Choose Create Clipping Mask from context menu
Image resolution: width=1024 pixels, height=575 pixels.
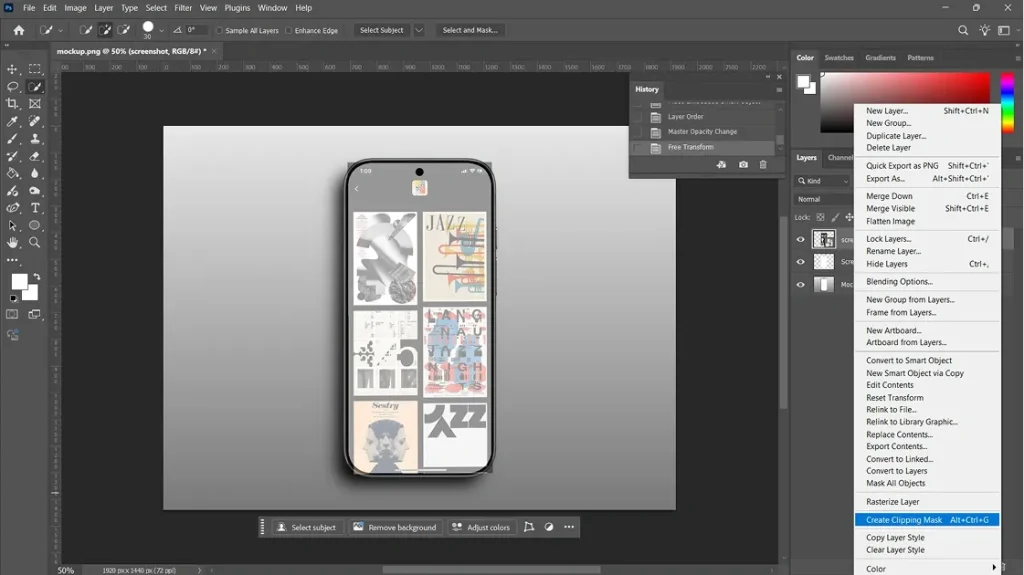point(927,520)
